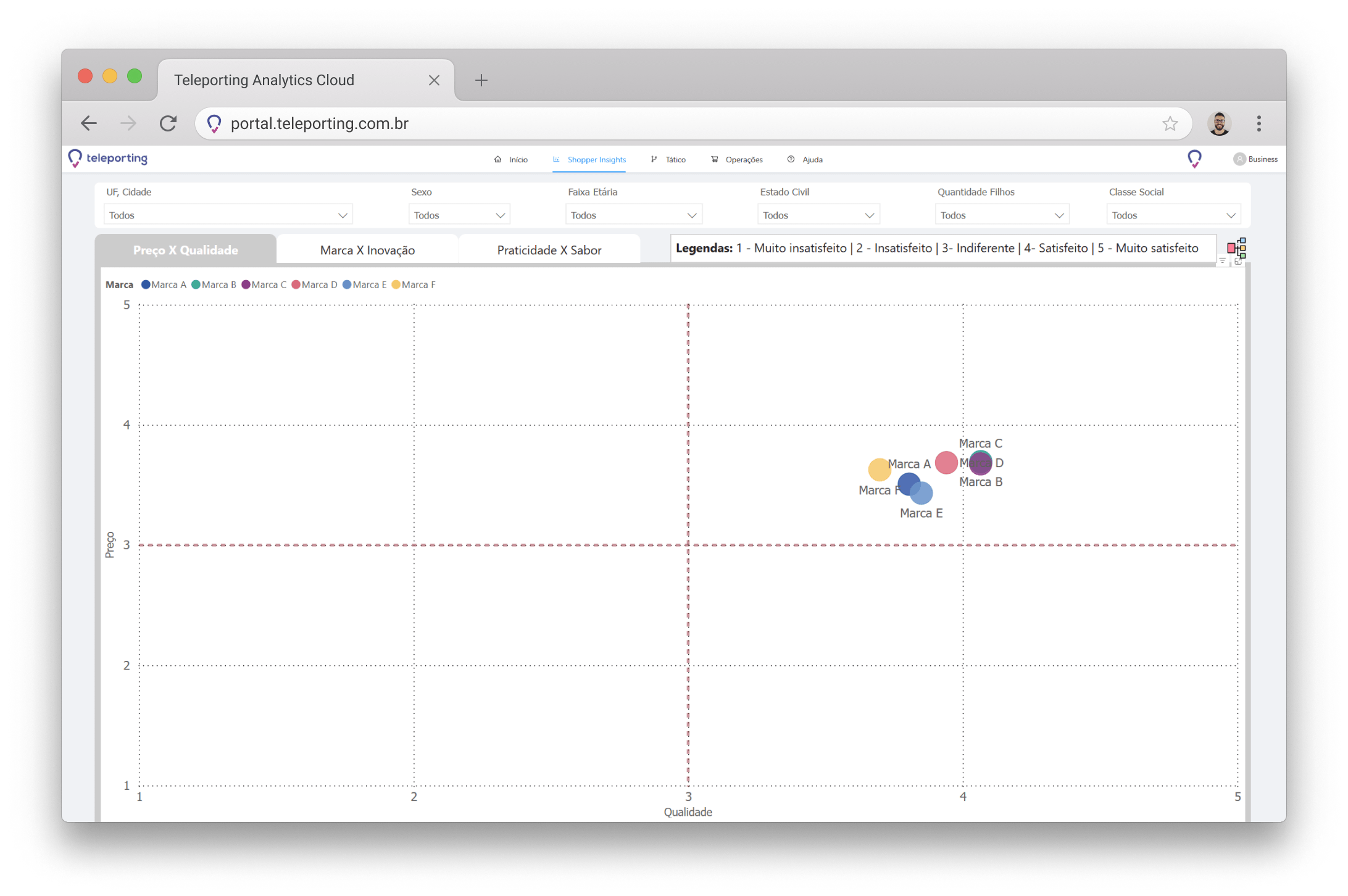The height and width of the screenshot is (896, 1348).
Task: Open the user profile avatar in the browser toolbar
Action: (x=1218, y=123)
